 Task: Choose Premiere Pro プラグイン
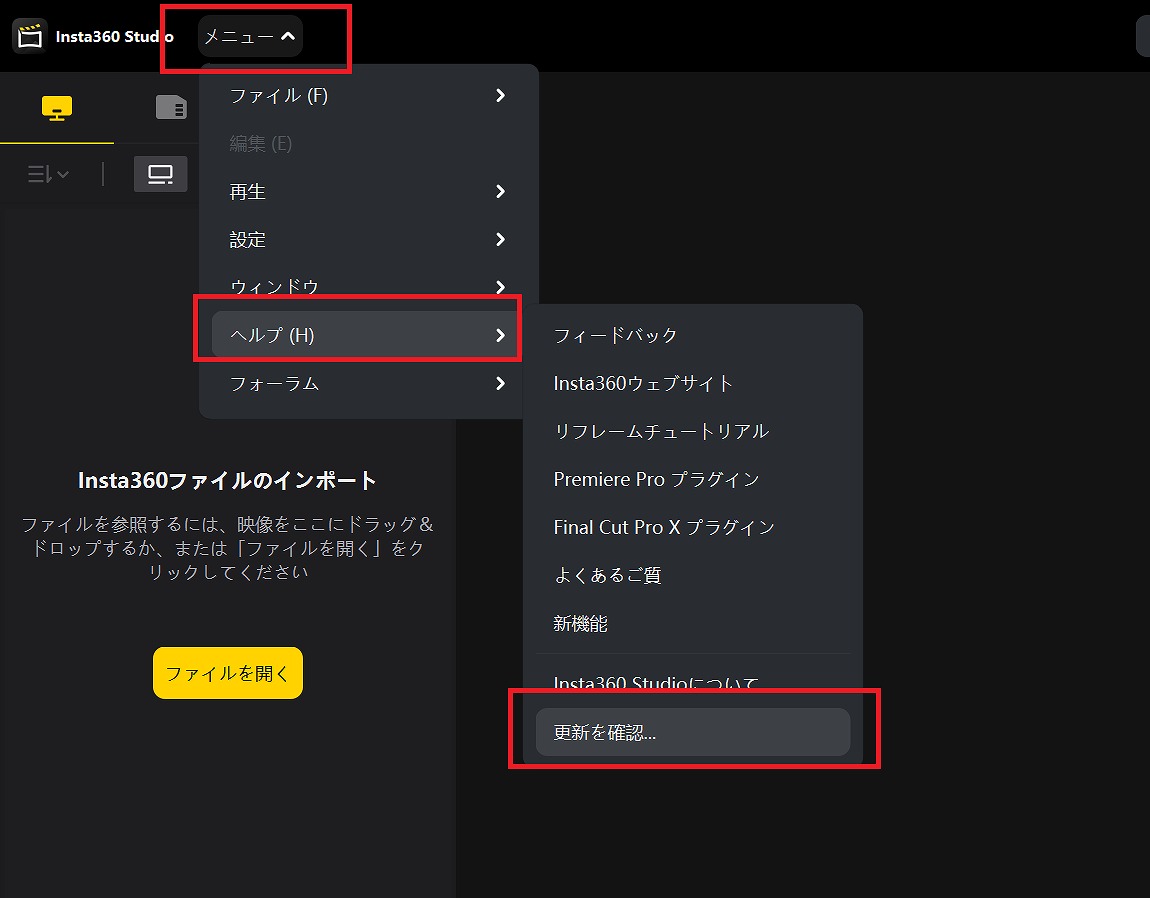pyautogui.click(x=693, y=479)
